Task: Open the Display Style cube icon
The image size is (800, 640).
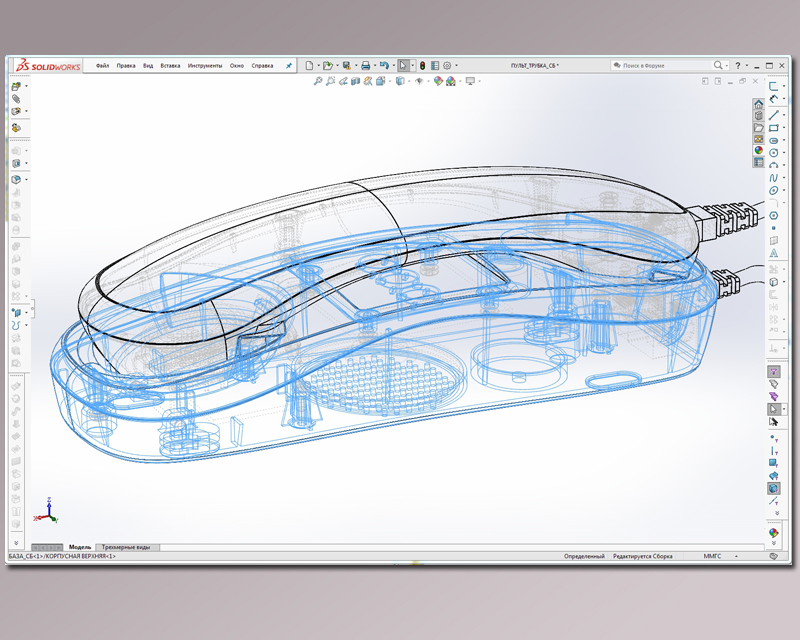Action: pos(401,81)
